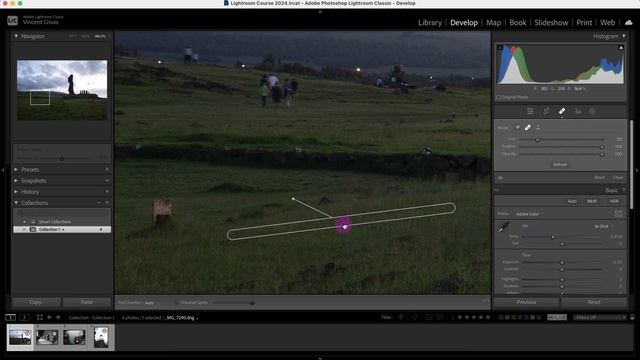Collapse the Collections panel

[16, 202]
